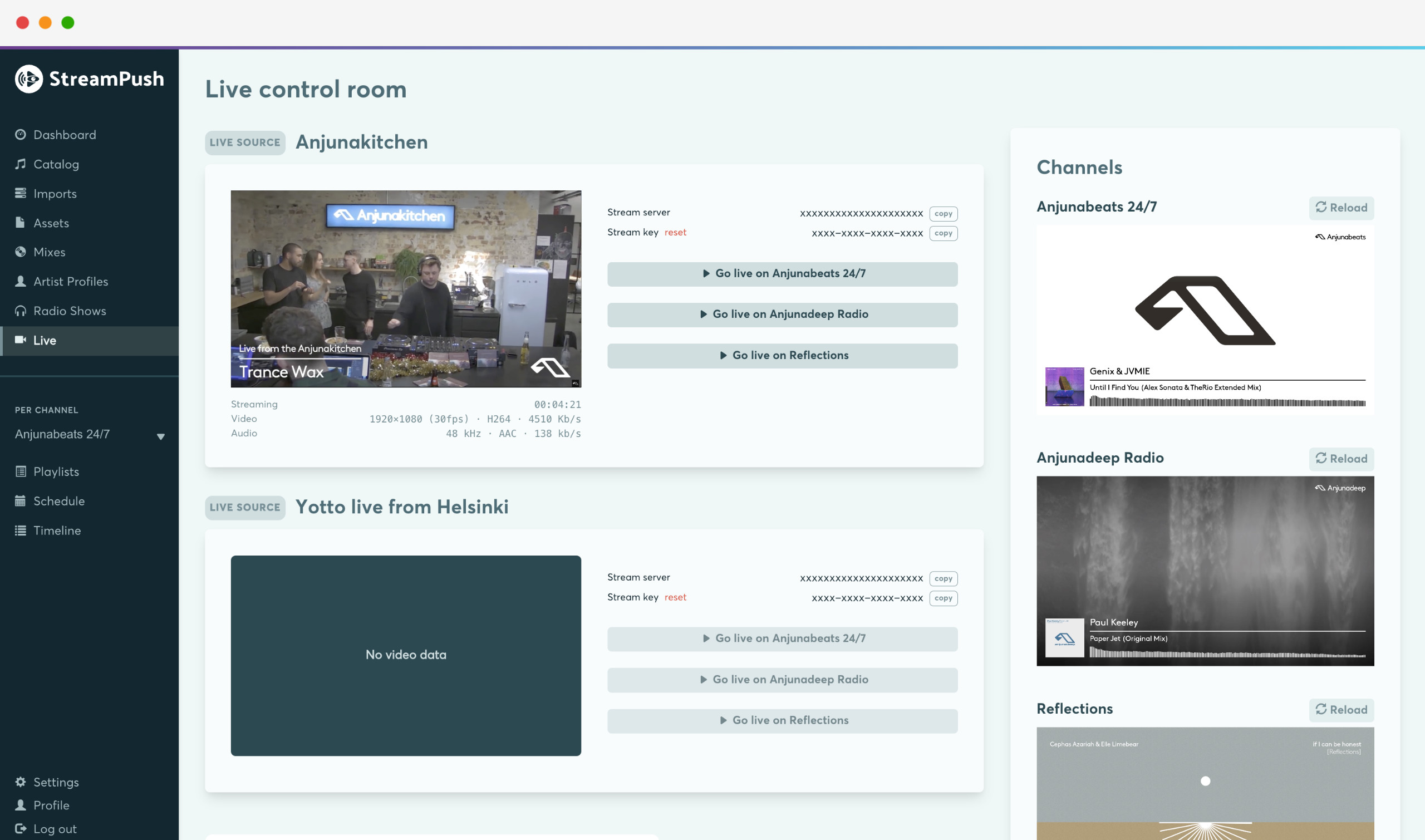Reload the Anjunadeep Radio channel
The image size is (1425, 840).
pos(1342,459)
